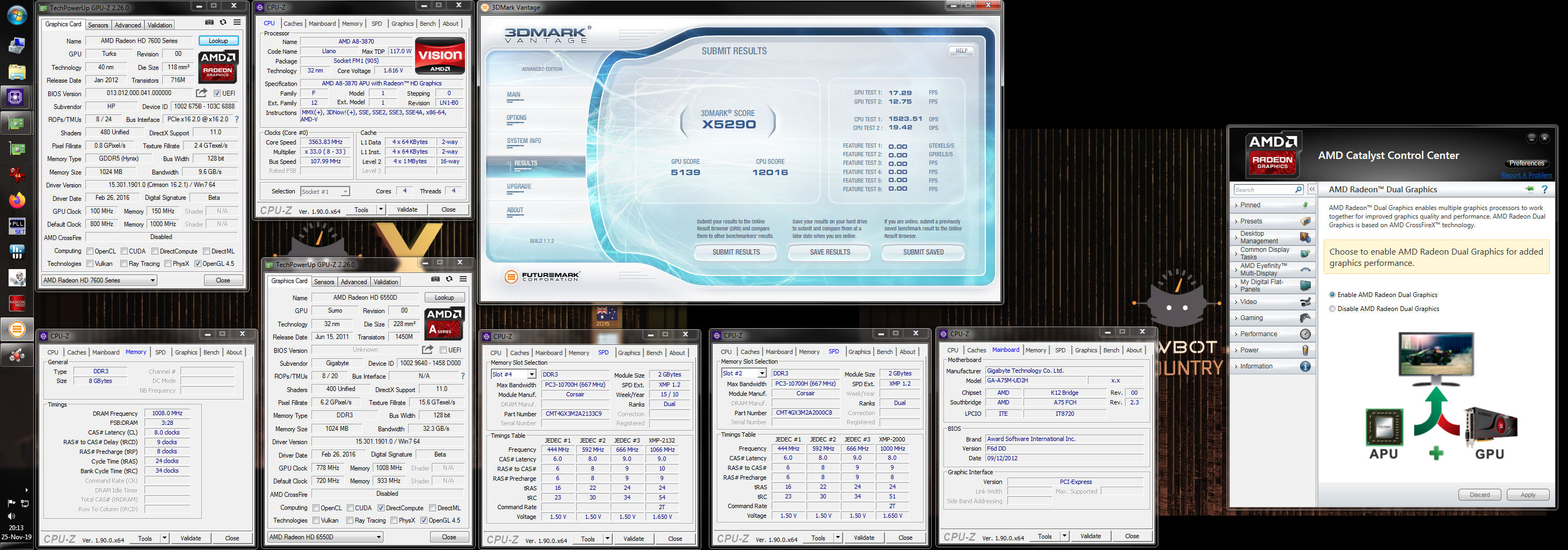This screenshot has height=550, width=1568.
Task: Collapse Catalyst sidebar with double-arrow button
Action: coord(1312,190)
